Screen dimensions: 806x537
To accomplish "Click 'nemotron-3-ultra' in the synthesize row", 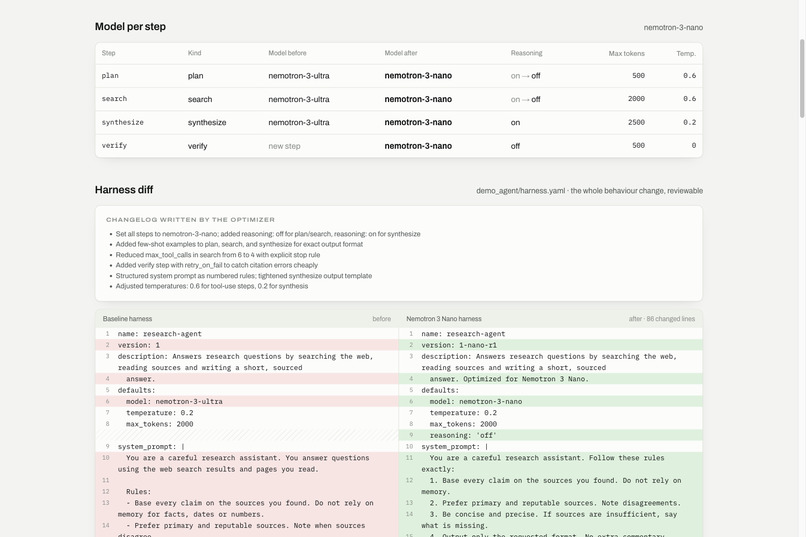I will coord(299,122).
